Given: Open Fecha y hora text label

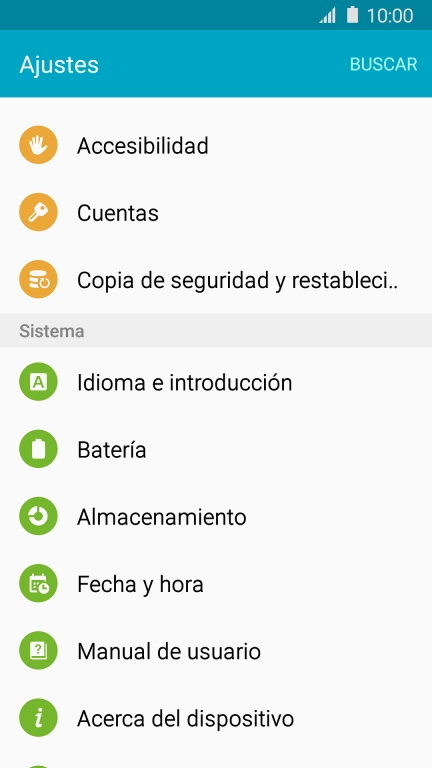Looking at the screenshot, I should click(140, 584).
